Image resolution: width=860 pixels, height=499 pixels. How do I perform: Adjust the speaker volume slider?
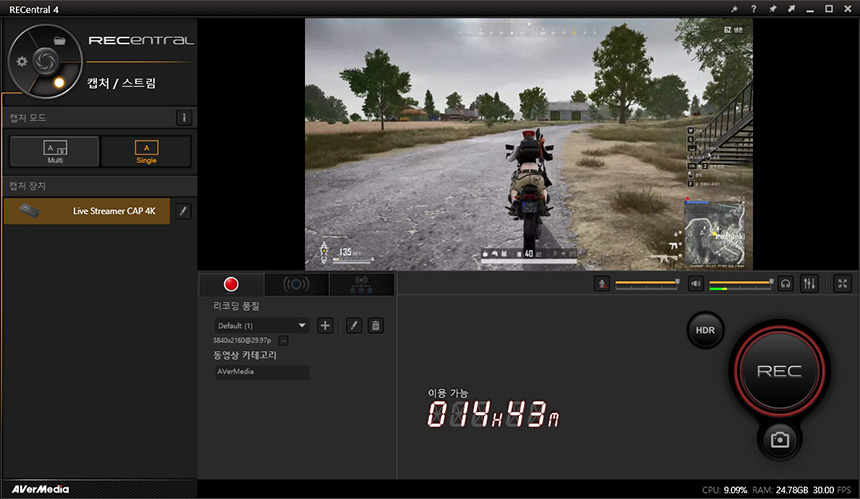[741, 283]
